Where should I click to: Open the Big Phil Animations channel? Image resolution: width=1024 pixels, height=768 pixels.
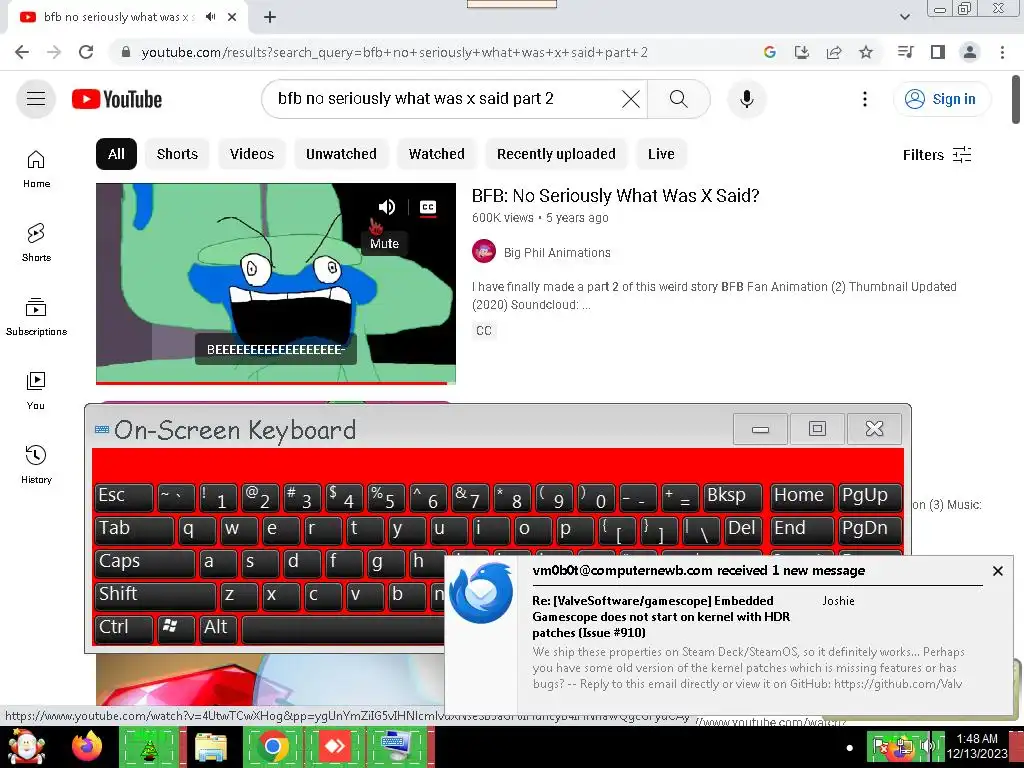coord(557,253)
